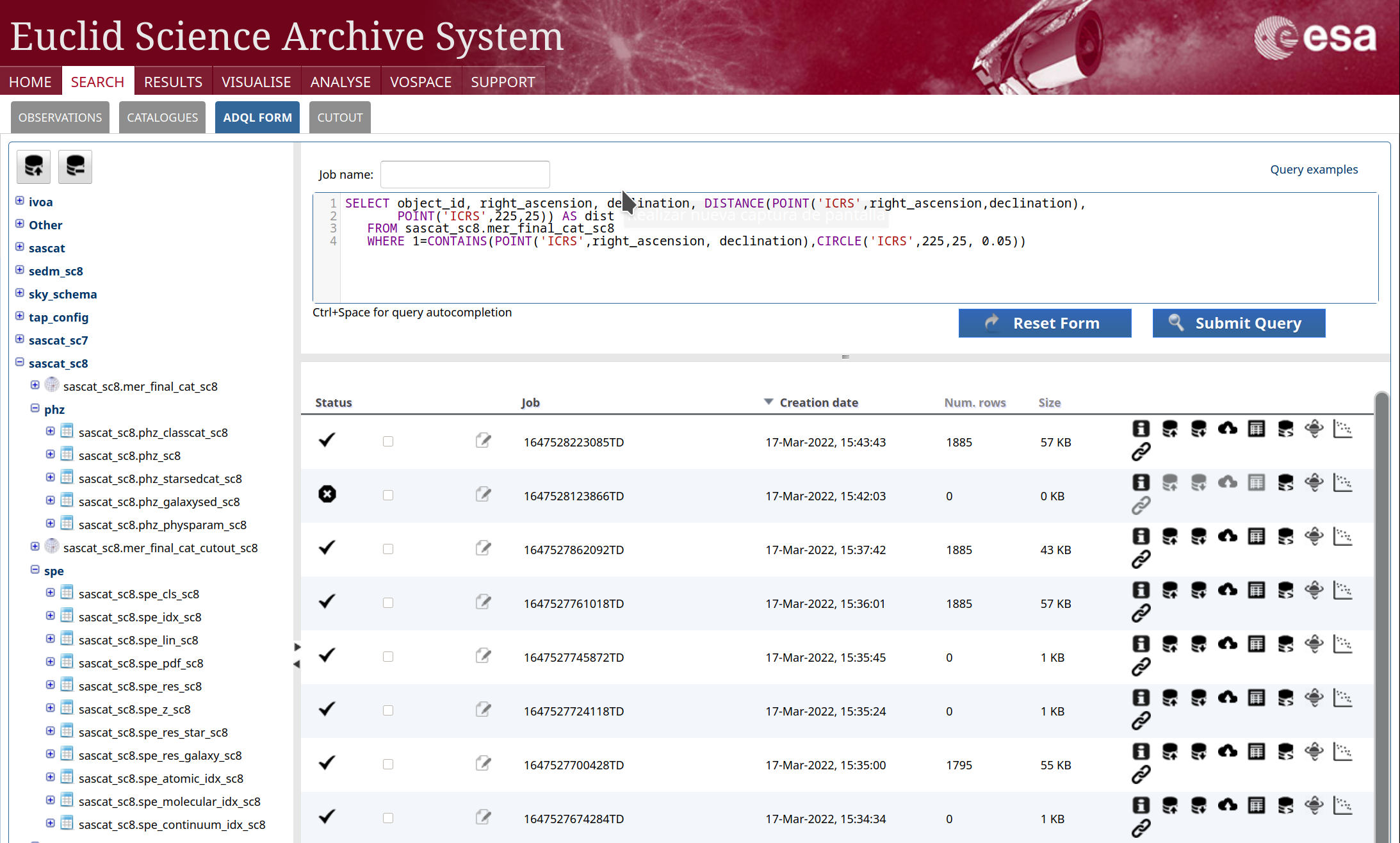Click chain link icon for job 1647527724118TD
This screenshot has height=843, width=1400.
tap(1141, 721)
